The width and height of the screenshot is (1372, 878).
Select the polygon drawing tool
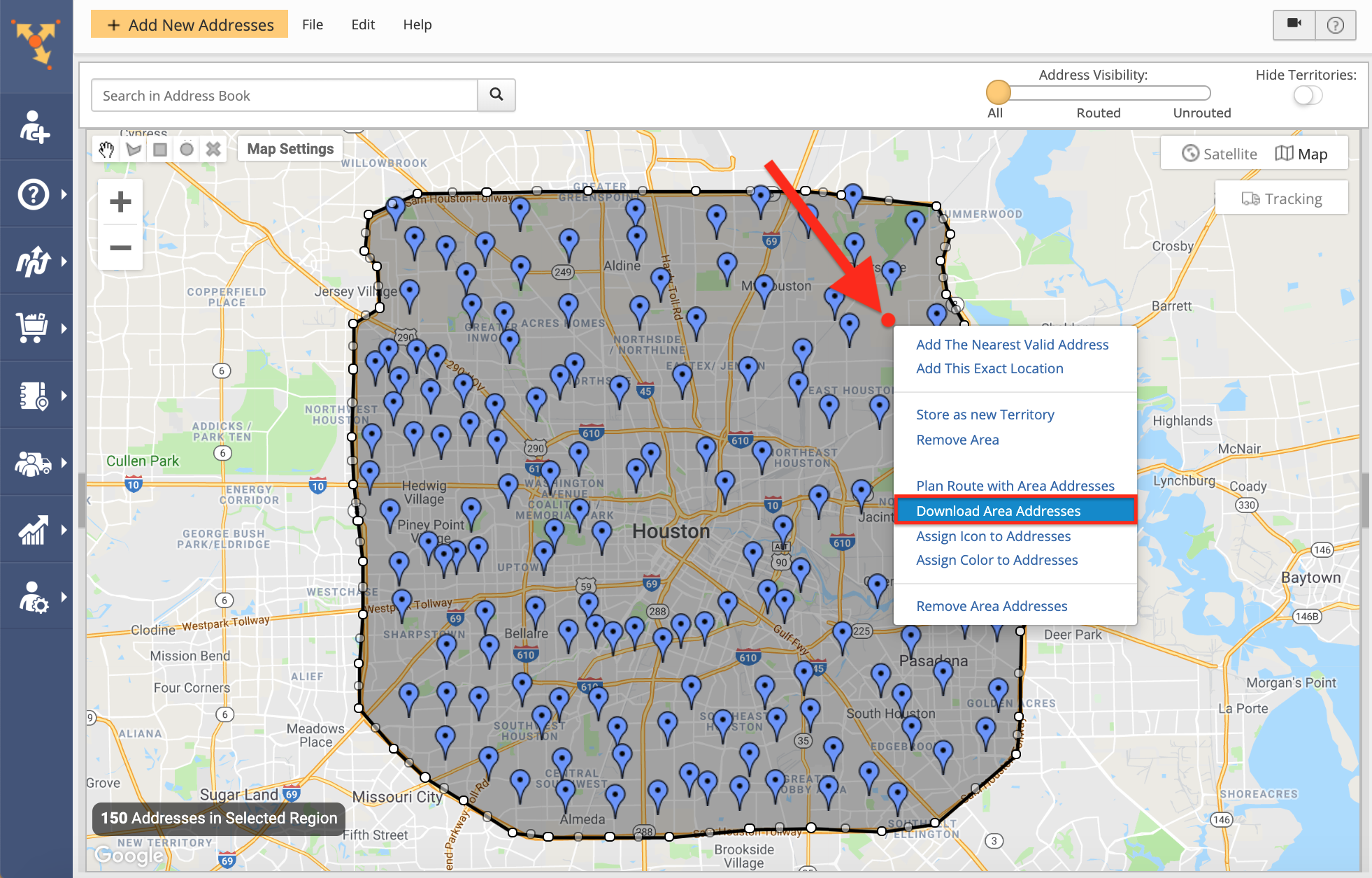click(x=133, y=149)
